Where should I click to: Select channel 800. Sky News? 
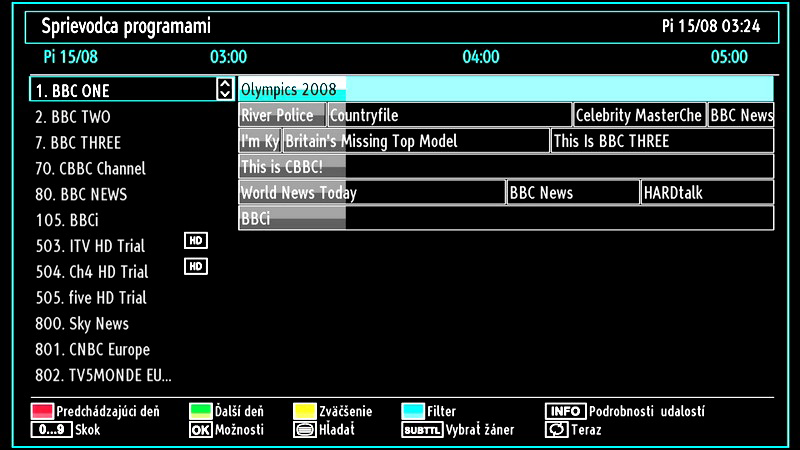tap(82, 324)
